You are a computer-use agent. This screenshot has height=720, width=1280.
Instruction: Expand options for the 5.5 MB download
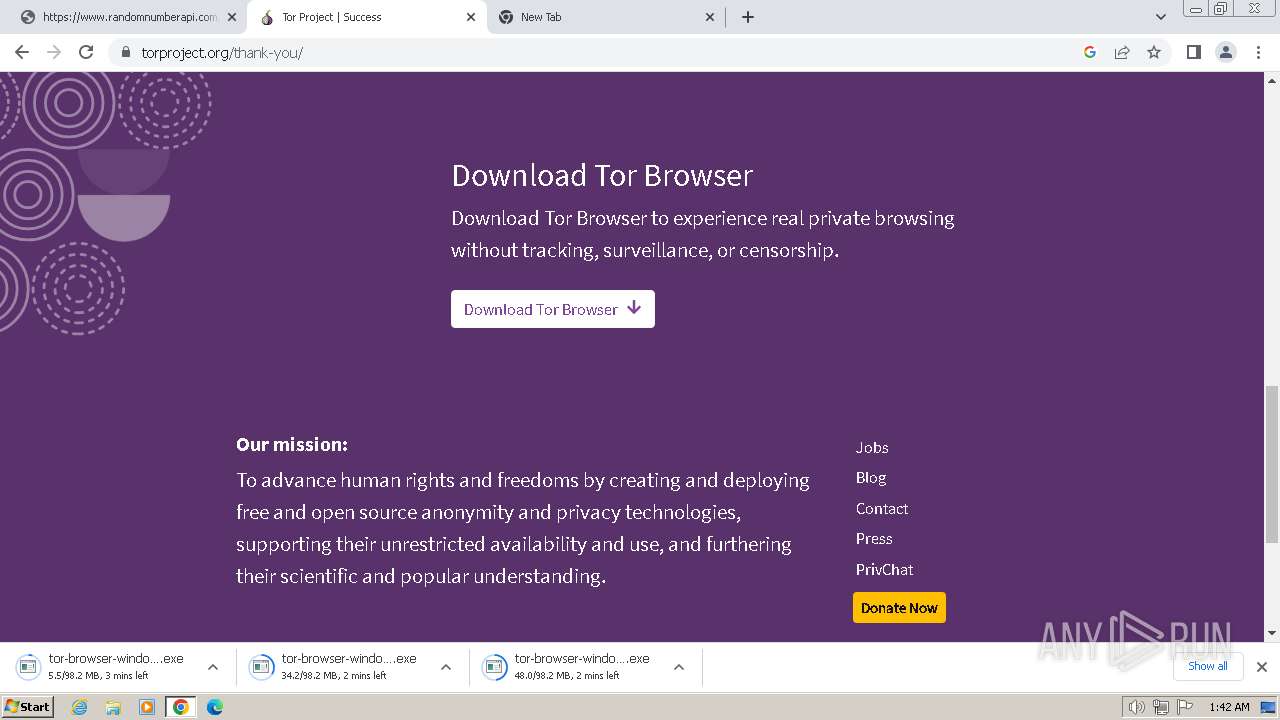click(x=213, y=667)
